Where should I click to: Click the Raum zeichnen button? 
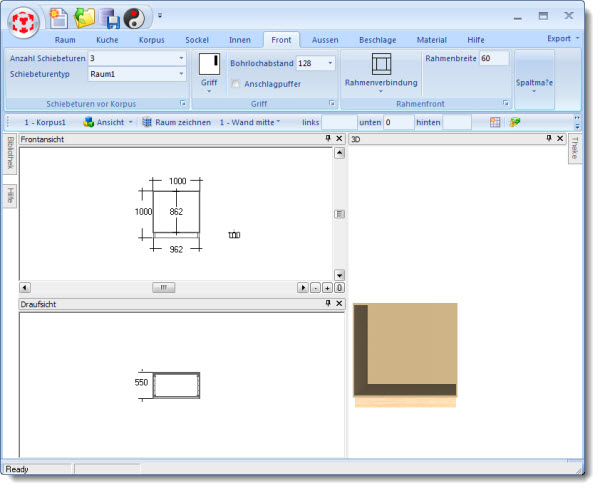(x=177, y=122)
